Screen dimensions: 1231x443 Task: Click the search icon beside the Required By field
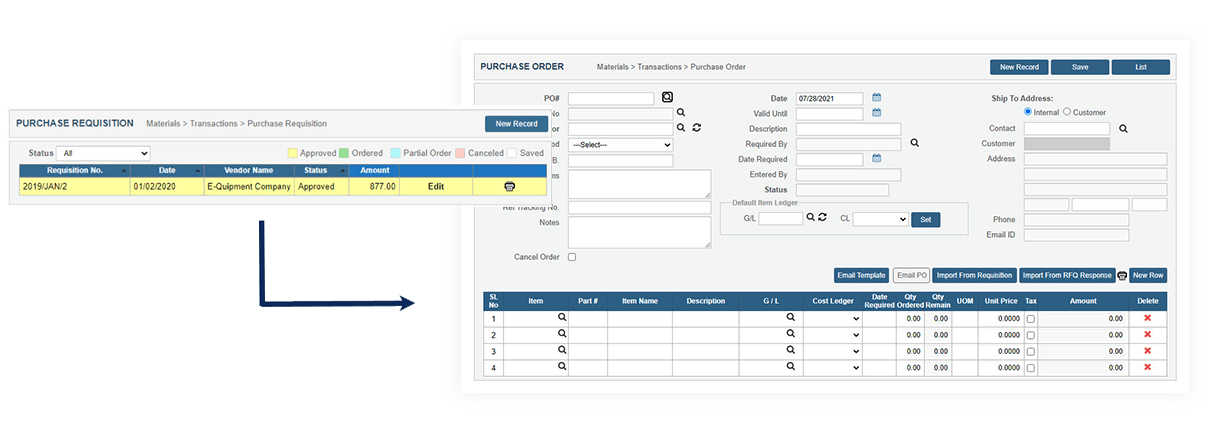(x=914, y=143)
